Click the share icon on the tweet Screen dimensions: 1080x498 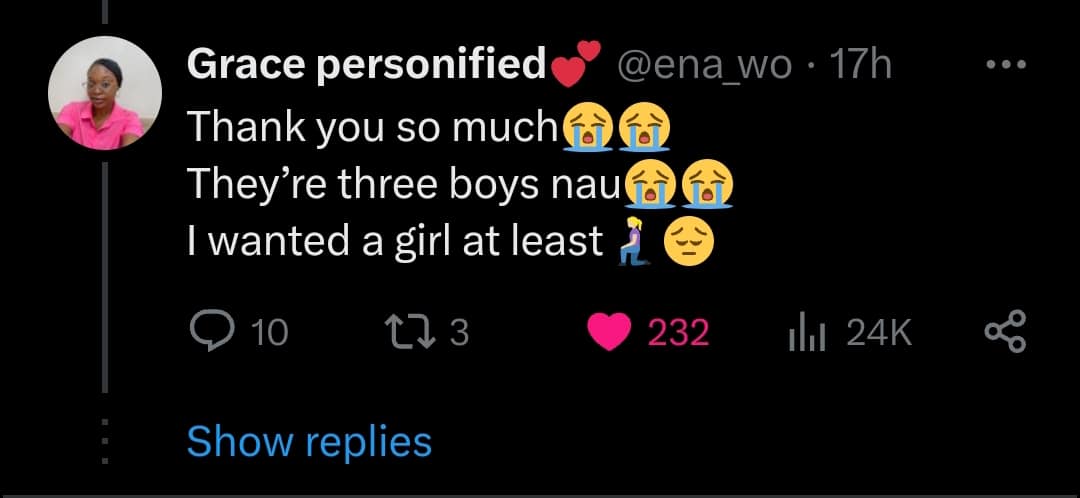tap(1004, 332)
